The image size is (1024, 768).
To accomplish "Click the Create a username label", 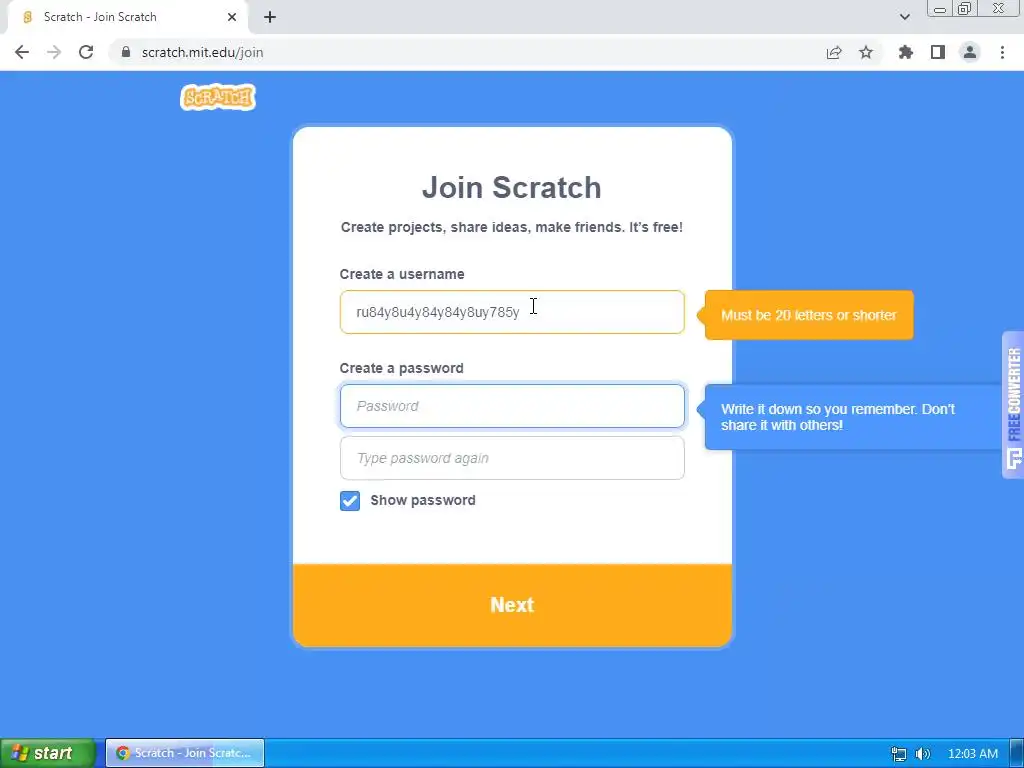I will click(x=402, y=274).
